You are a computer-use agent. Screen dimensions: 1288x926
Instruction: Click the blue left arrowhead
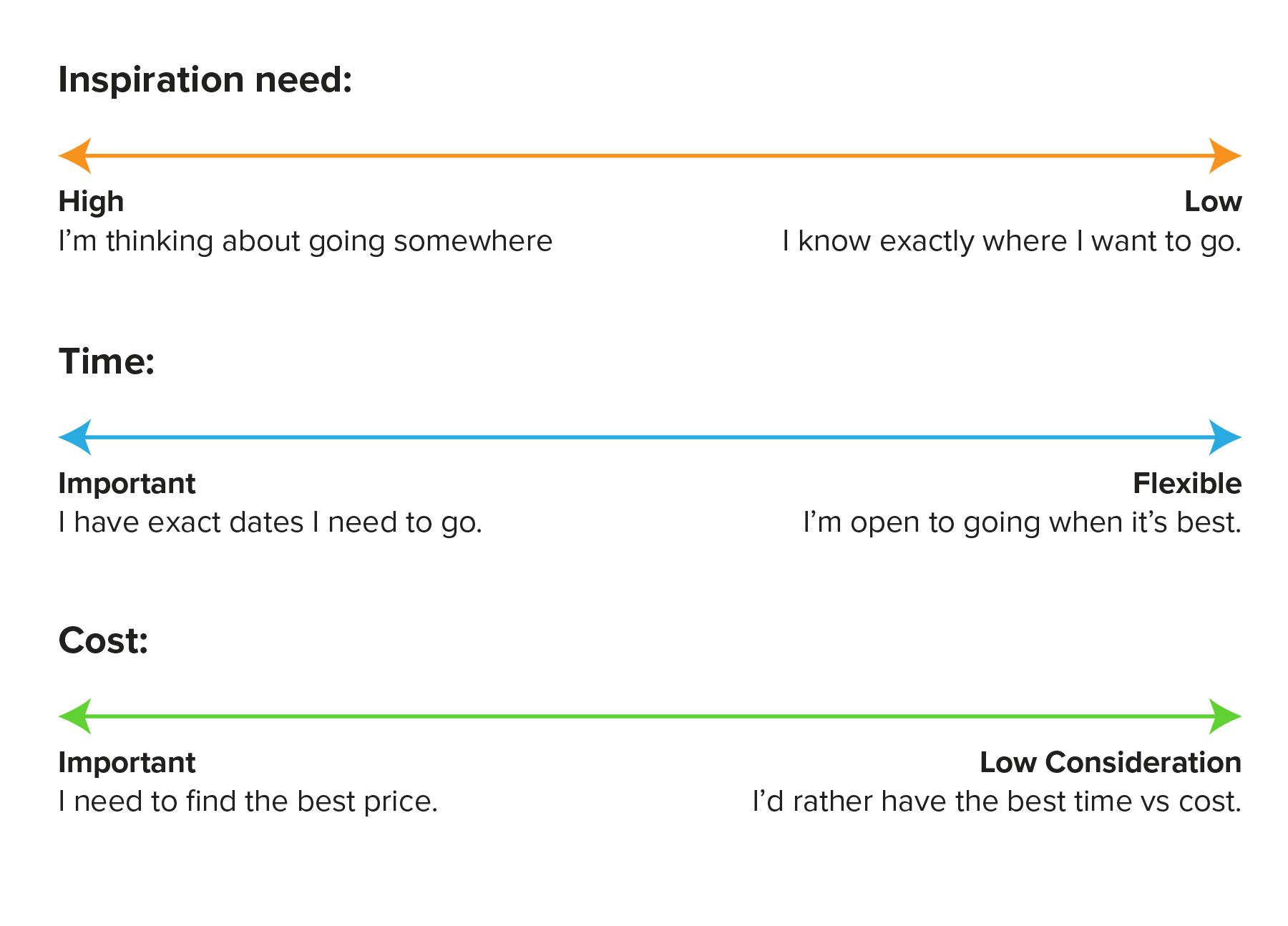pos(75,437)
